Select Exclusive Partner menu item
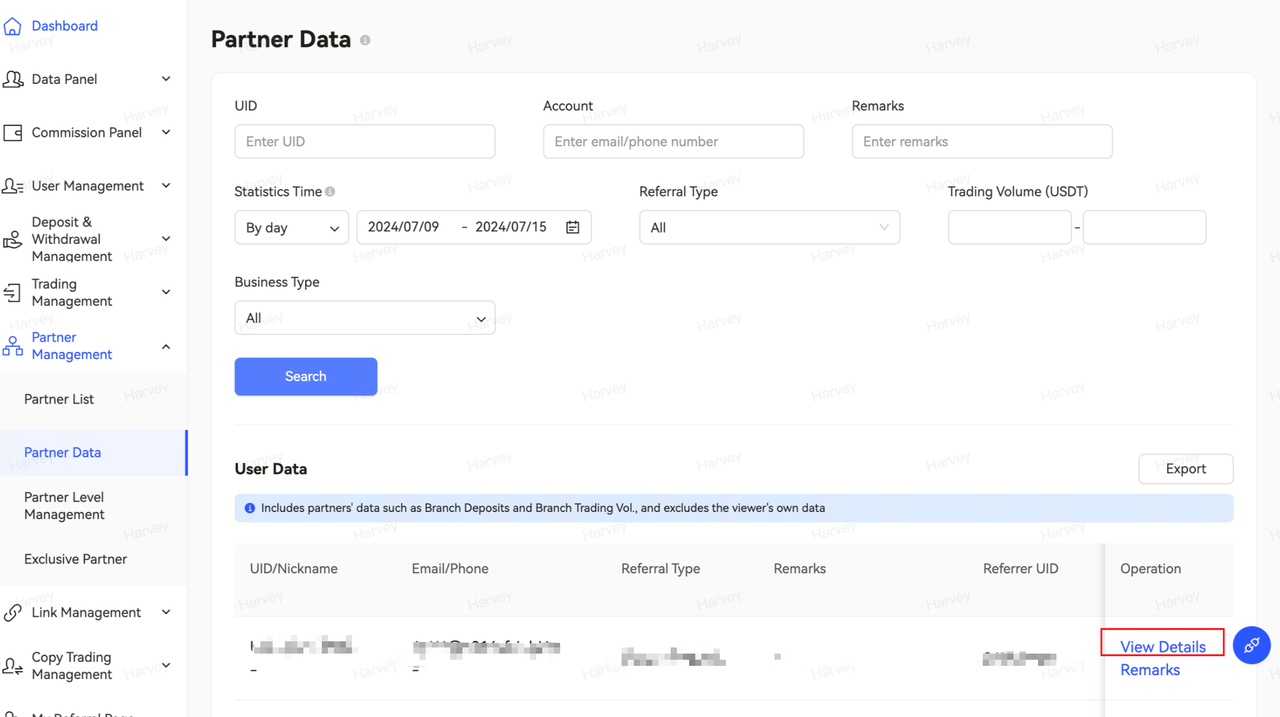The height and width of the screenshot is (717, 1280). point(76,559)
